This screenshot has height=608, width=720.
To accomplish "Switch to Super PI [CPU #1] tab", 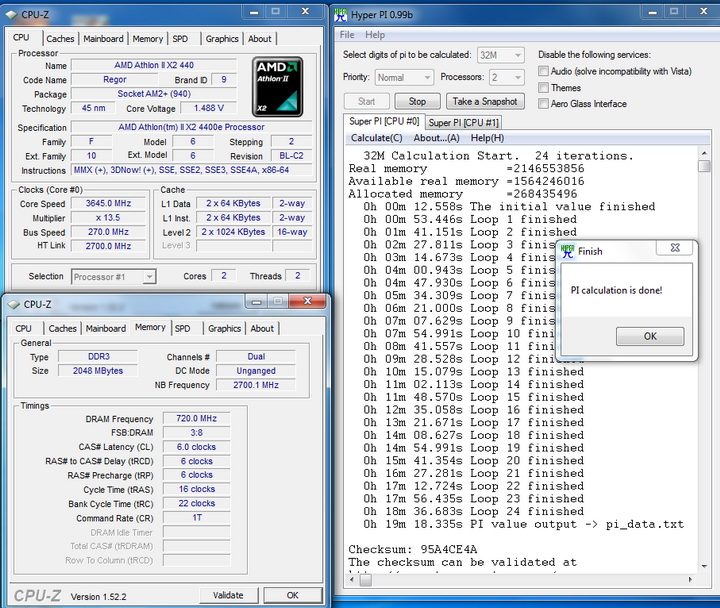I will click(463, 123).
